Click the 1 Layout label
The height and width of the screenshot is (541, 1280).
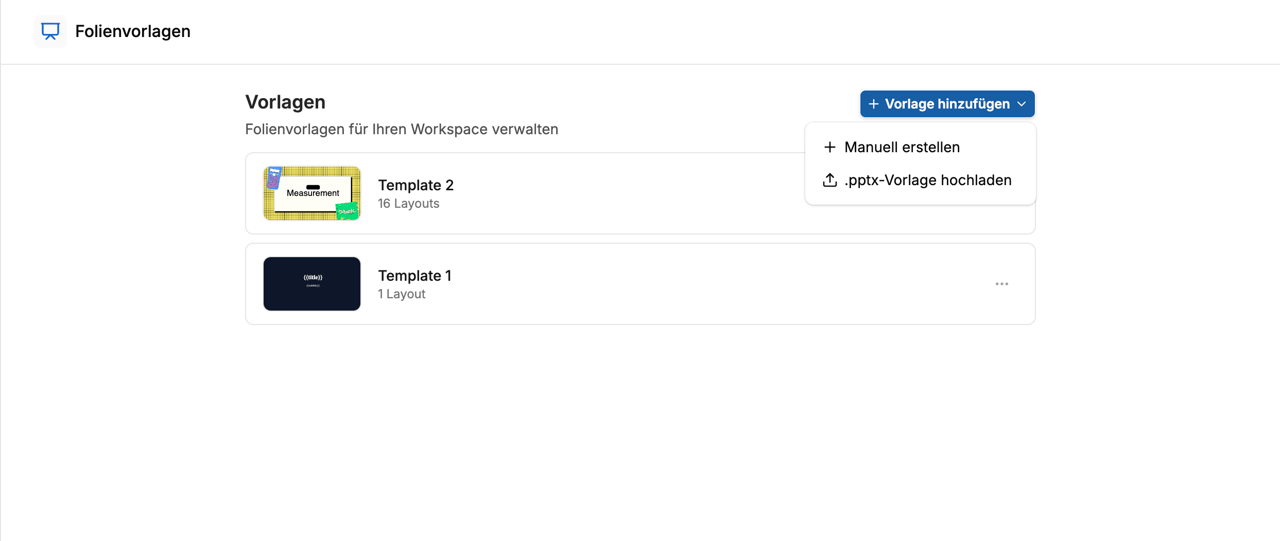pyautogui.click(x=402, y=294)
